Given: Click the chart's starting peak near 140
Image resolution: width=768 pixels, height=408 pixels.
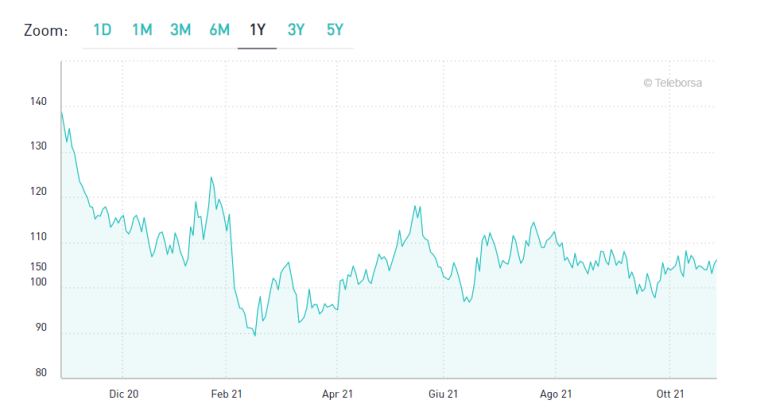Looking at the screenshot, I should click(62, 112).
